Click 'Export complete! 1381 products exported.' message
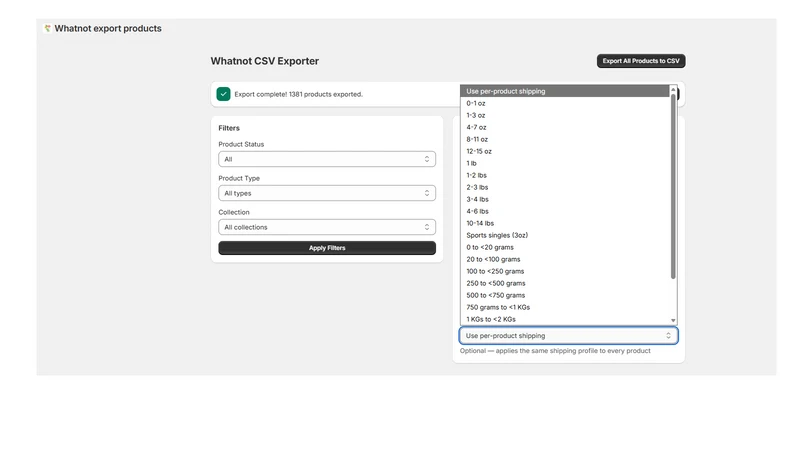Screen dimensions: 800x450 298,94
